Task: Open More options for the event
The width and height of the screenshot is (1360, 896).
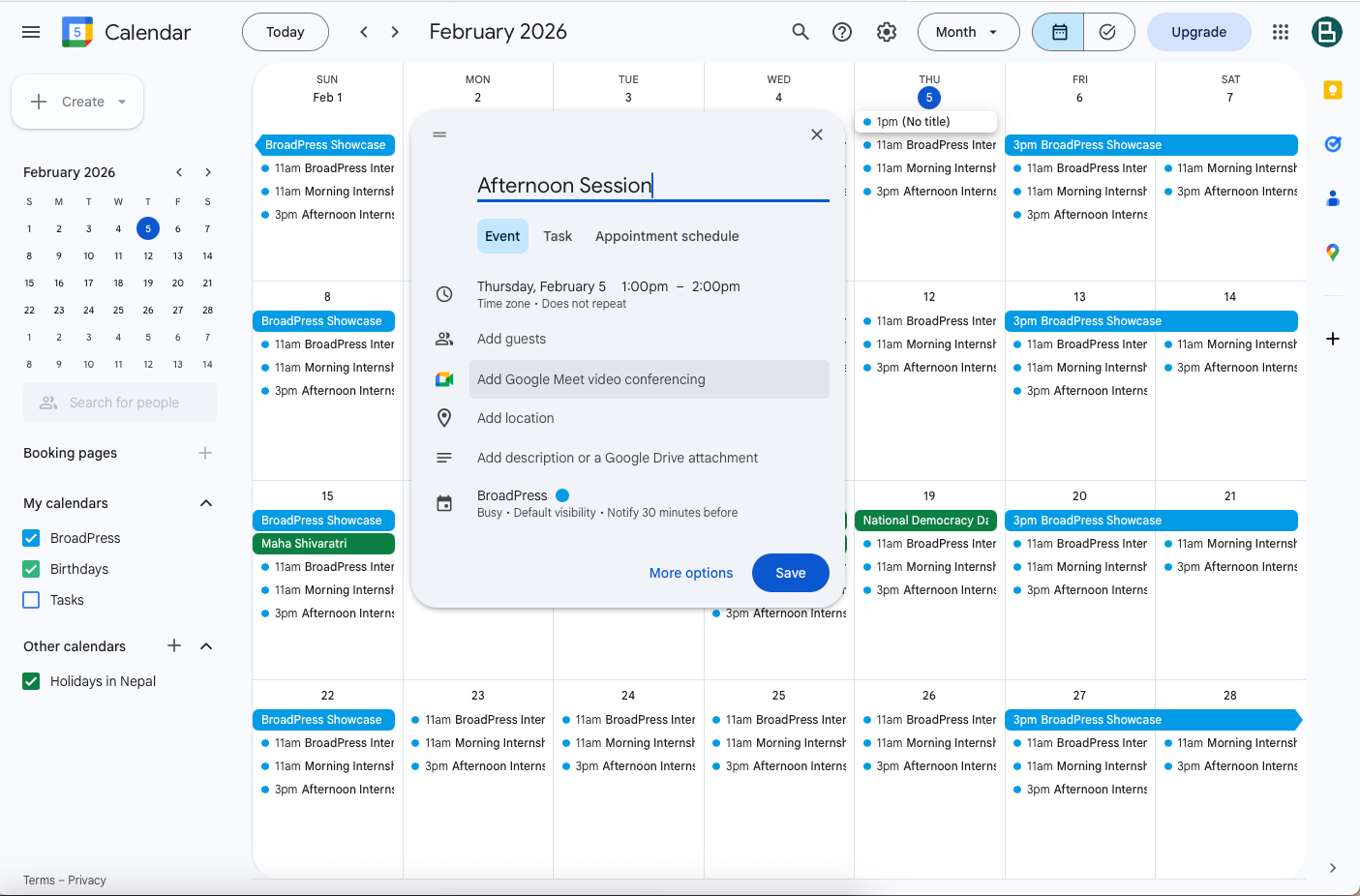Action: (x=691, y=573)
